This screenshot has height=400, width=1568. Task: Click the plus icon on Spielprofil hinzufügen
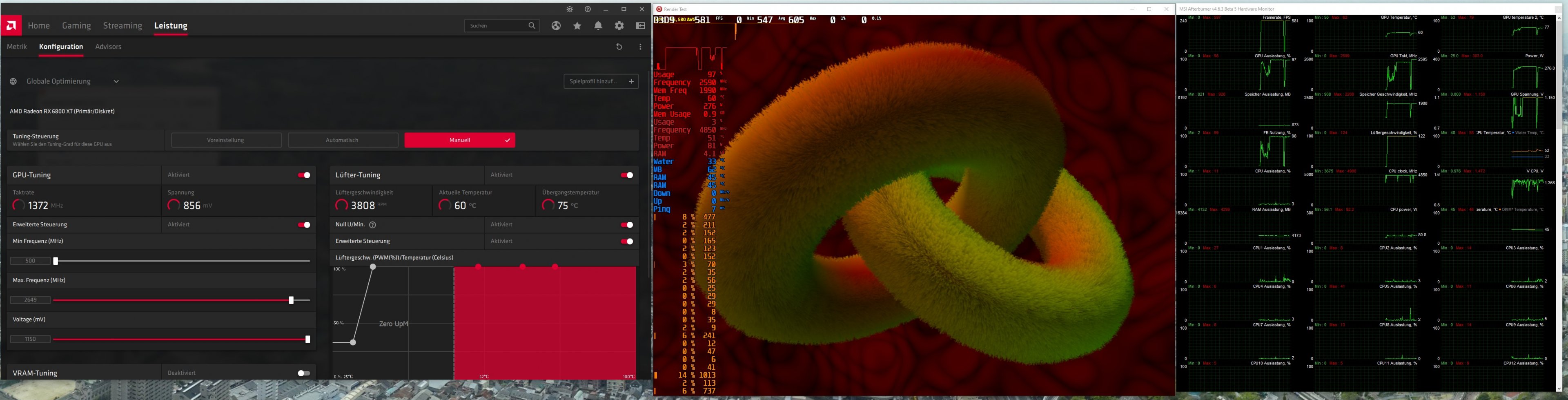pyautogui.click(x=631, y=82)
